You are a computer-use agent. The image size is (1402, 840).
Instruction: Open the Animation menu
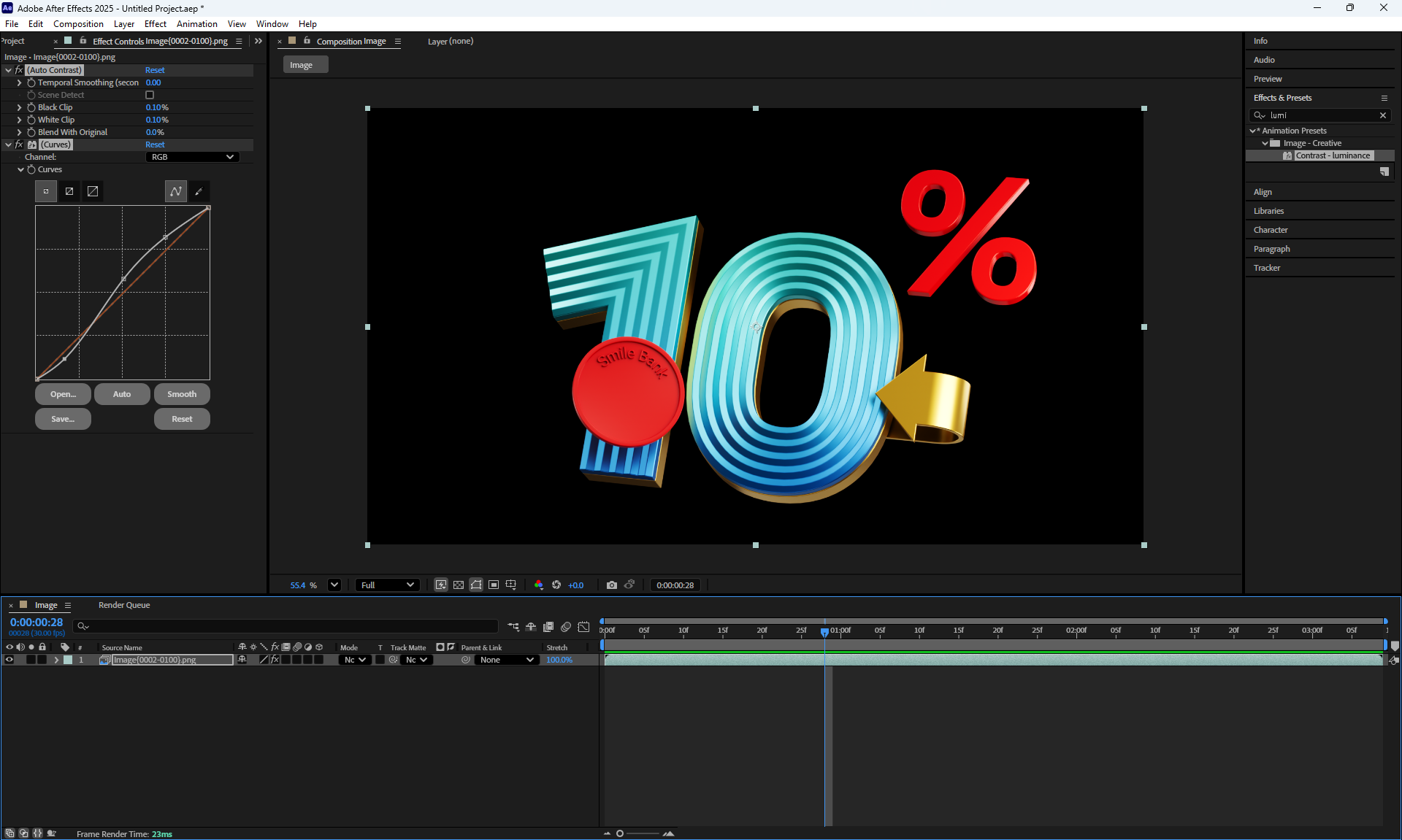pyautogui.click(x=196, y=24)
